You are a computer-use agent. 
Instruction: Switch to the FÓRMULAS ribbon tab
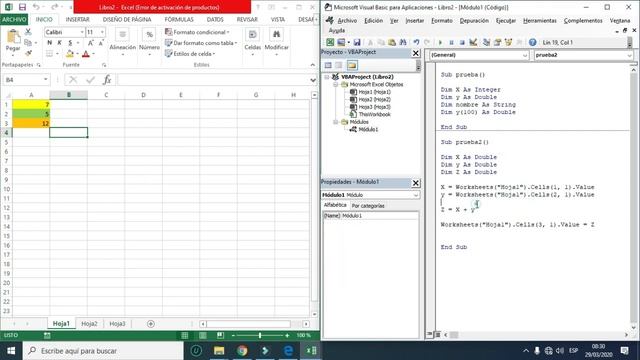coord(179,19)
